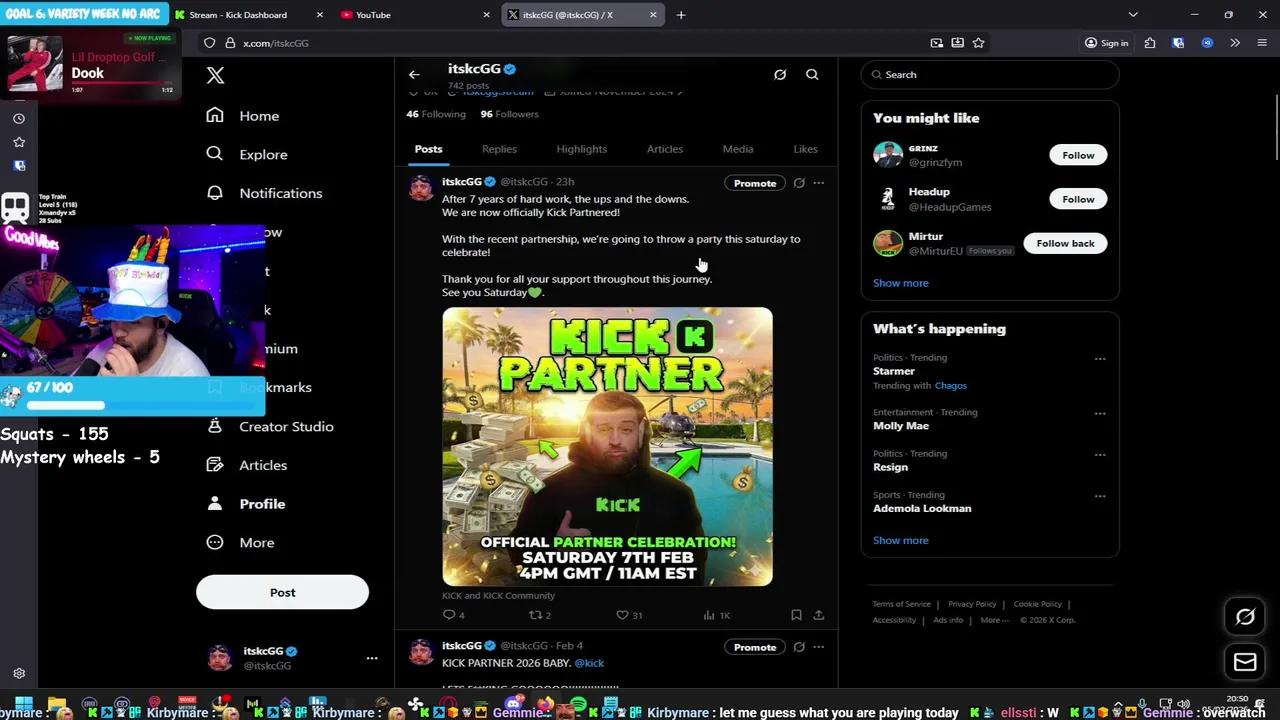Image resolution: width=1280 pixels, height=720 pixels.
Task: Repost the Kick Partnered post
Action: click(x=539, y=615)
